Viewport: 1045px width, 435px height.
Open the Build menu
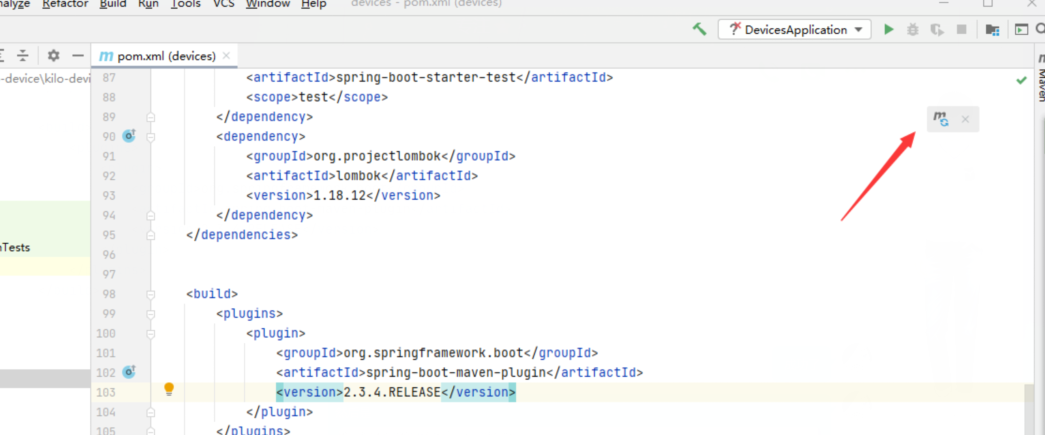pos(113,4)
